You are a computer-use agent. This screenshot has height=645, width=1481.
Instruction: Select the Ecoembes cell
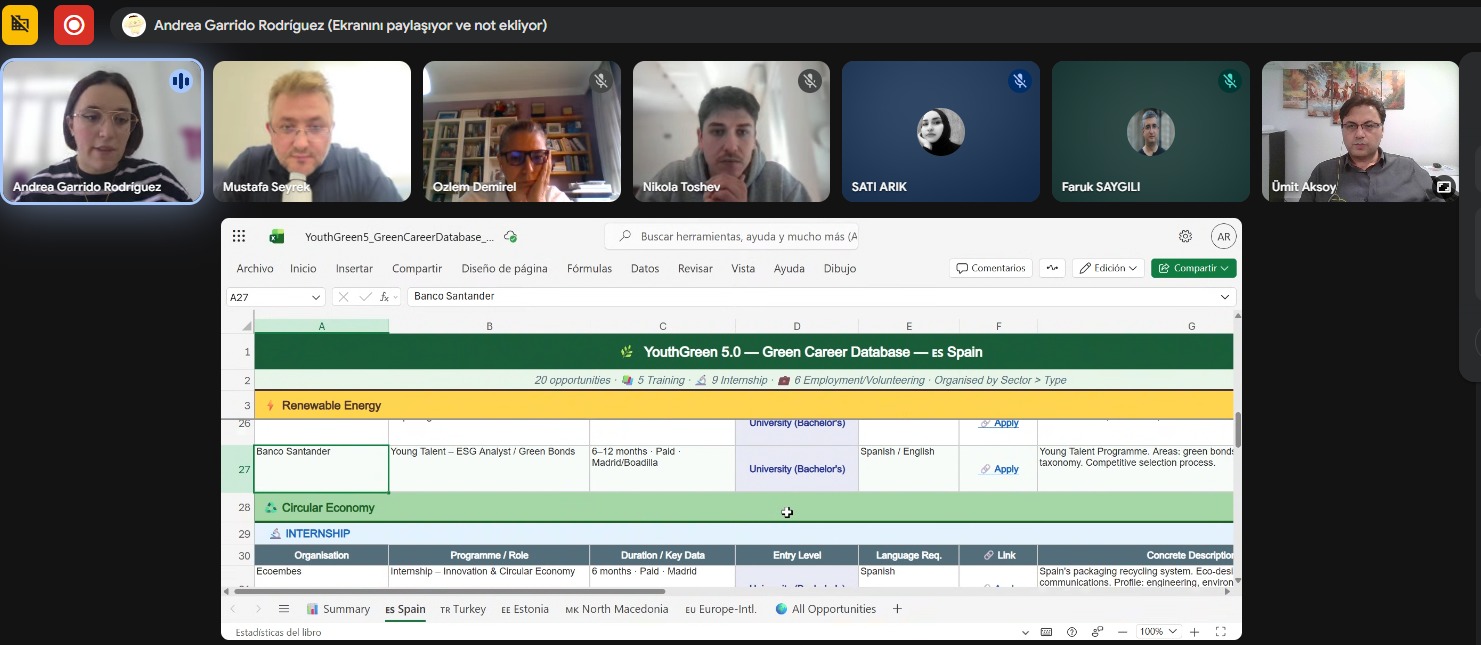tap(321, 576)
